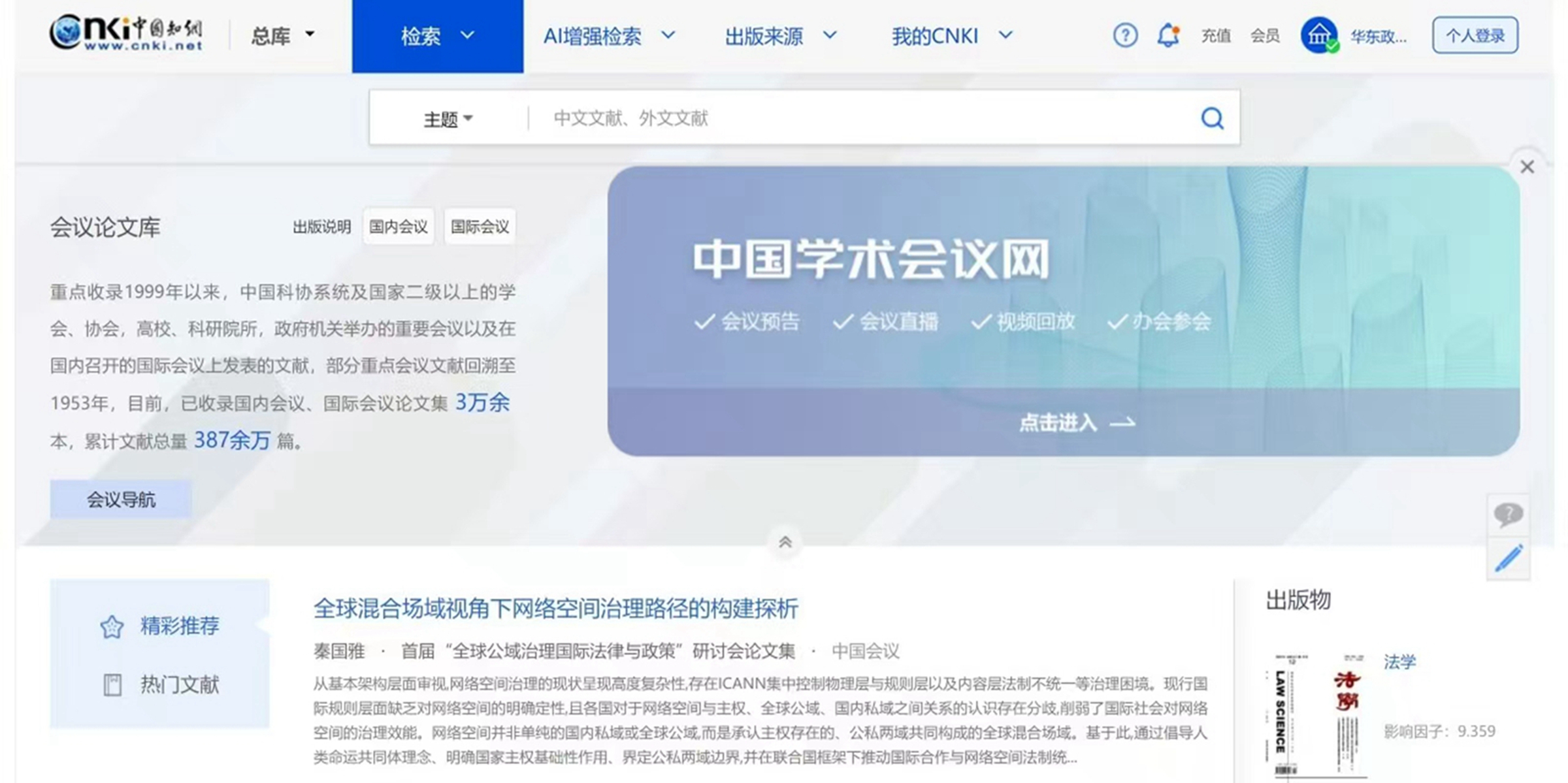Click the institution account avatar icon
This screenshot has height=783, width=1568.
click(x=1318, y=35)
